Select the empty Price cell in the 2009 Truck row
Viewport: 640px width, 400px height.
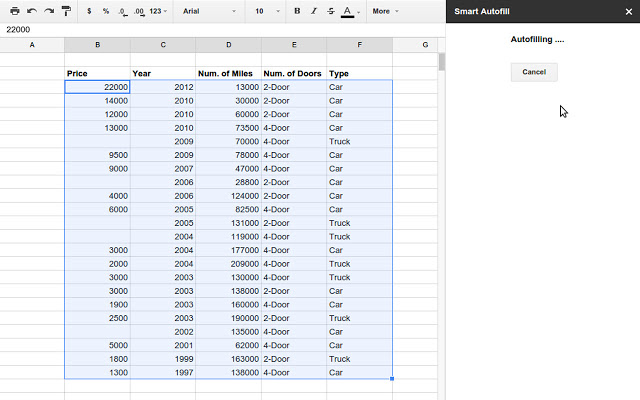click(98, 142)
